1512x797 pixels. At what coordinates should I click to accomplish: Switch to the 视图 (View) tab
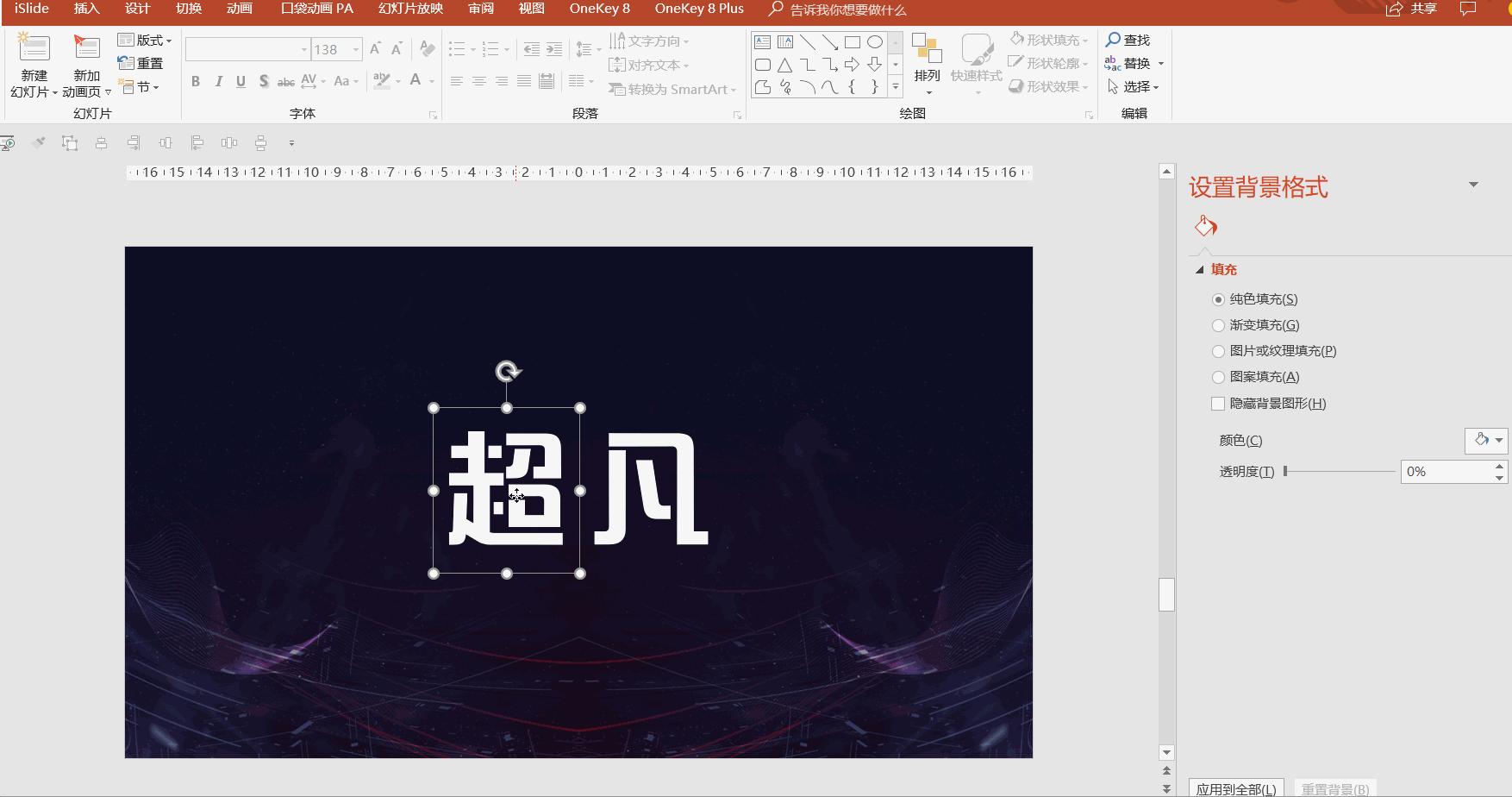[x=530, y=9]
